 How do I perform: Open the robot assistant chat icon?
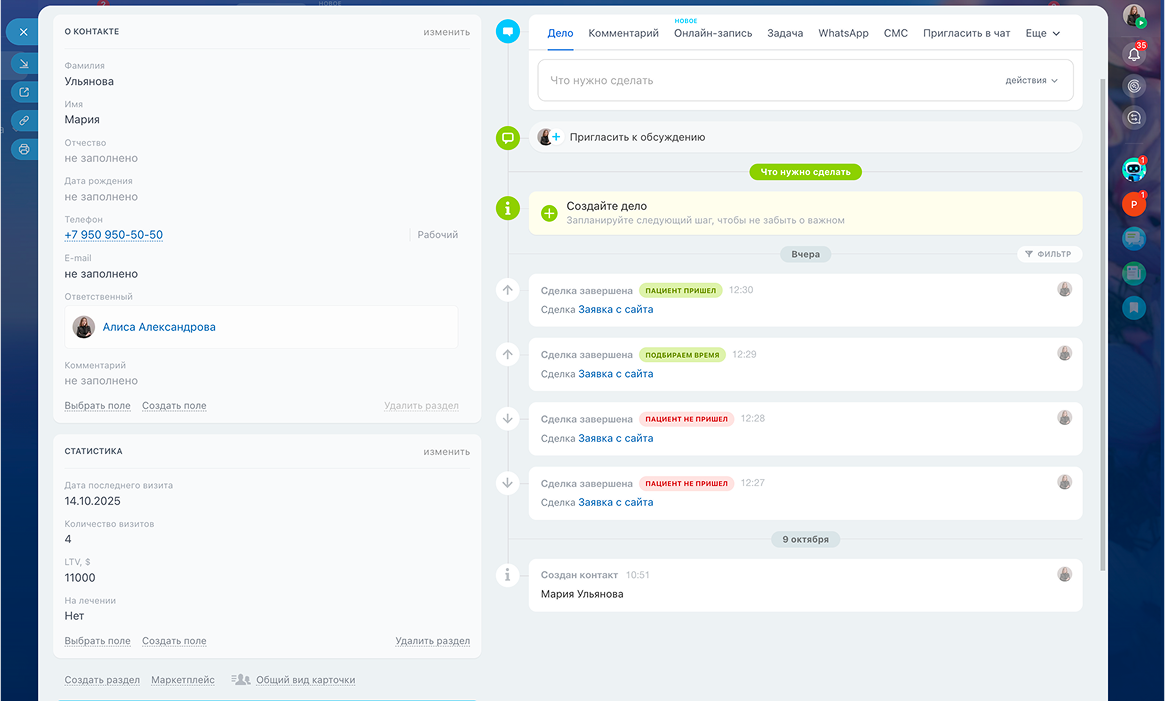pyautogui.click(x=1133, y=170)
